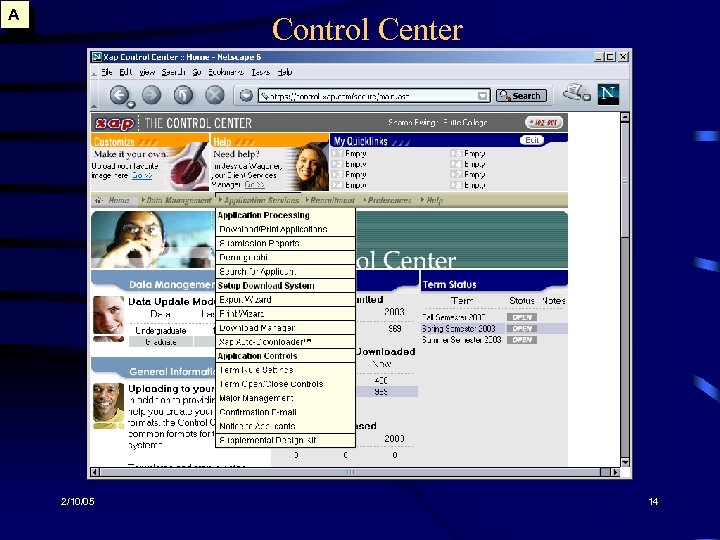Select Submission Reports menu entry
This screenshot has height=540, width=720.
tap(285, 243)
